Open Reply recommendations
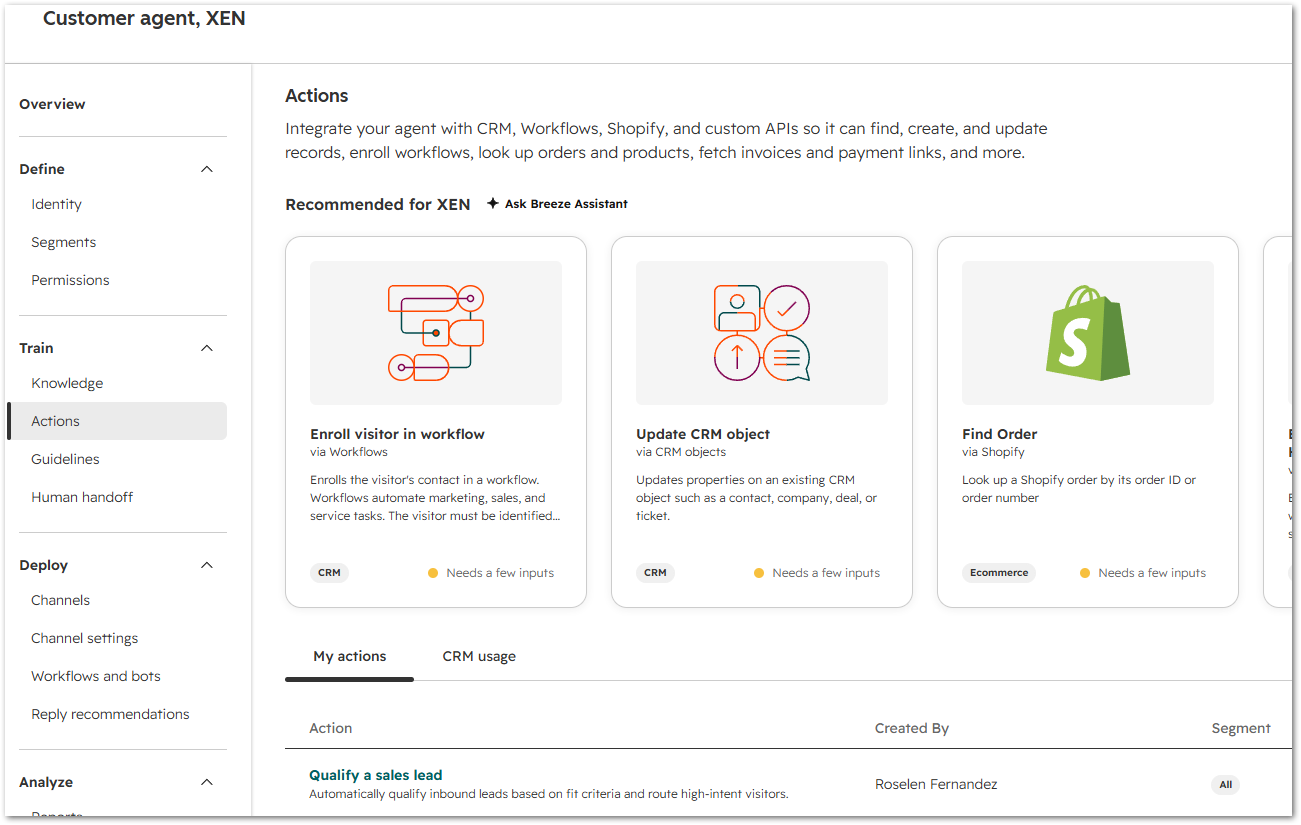Viewport: 1301px width, 825px height. 110,714
